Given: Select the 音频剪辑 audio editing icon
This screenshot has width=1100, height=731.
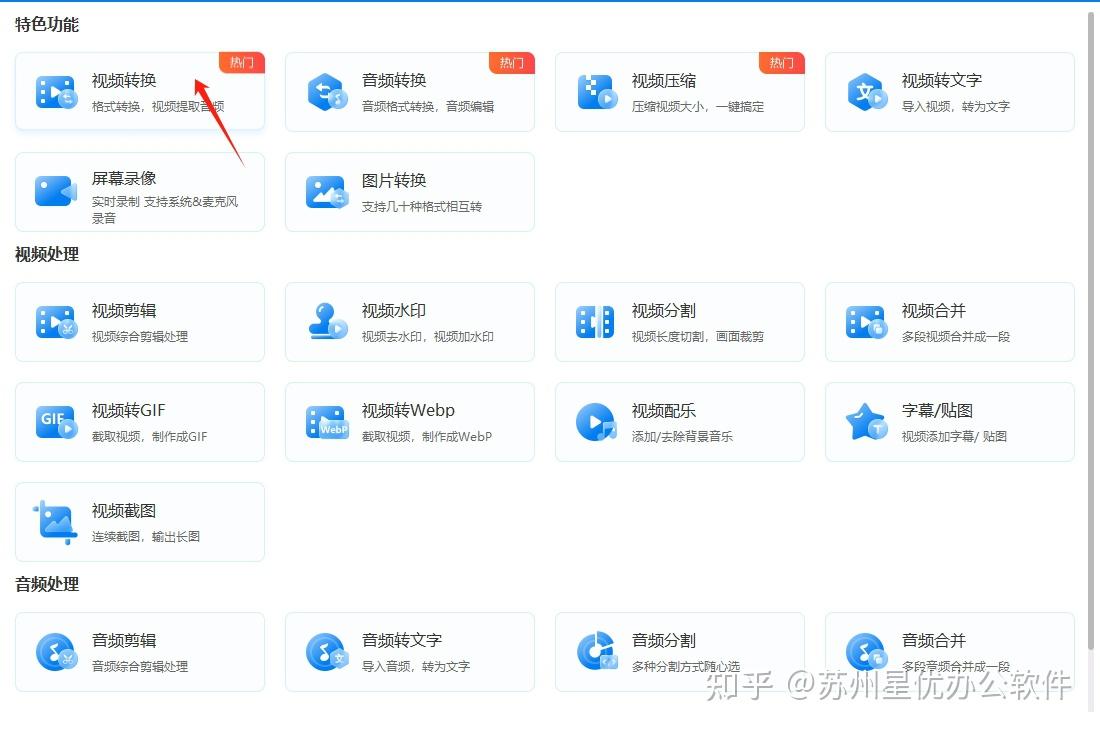Looking at the screenshot, I should click(x=55, y=651).
